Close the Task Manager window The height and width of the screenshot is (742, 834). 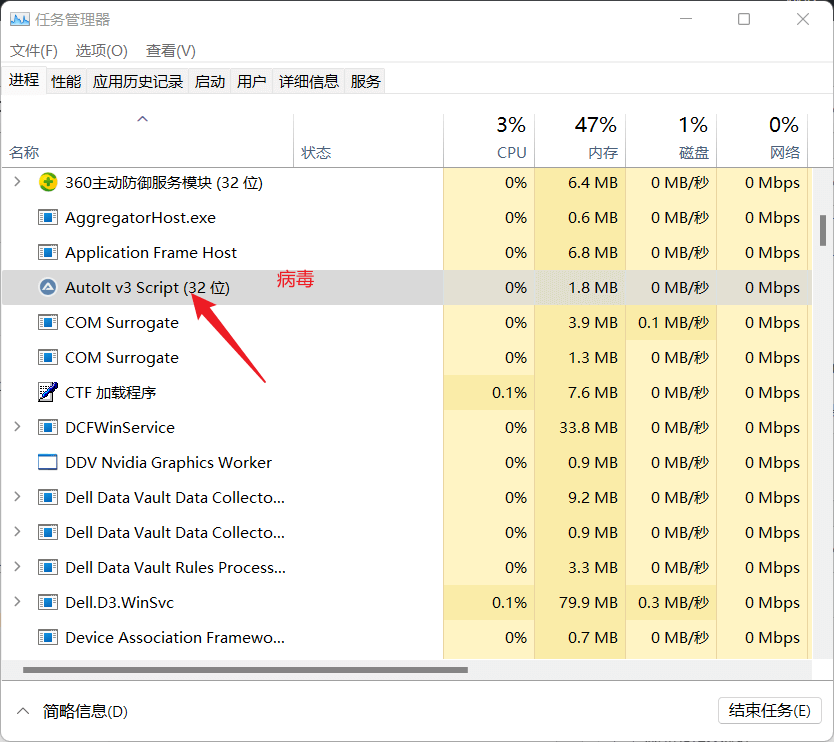(x=803, y=19)
